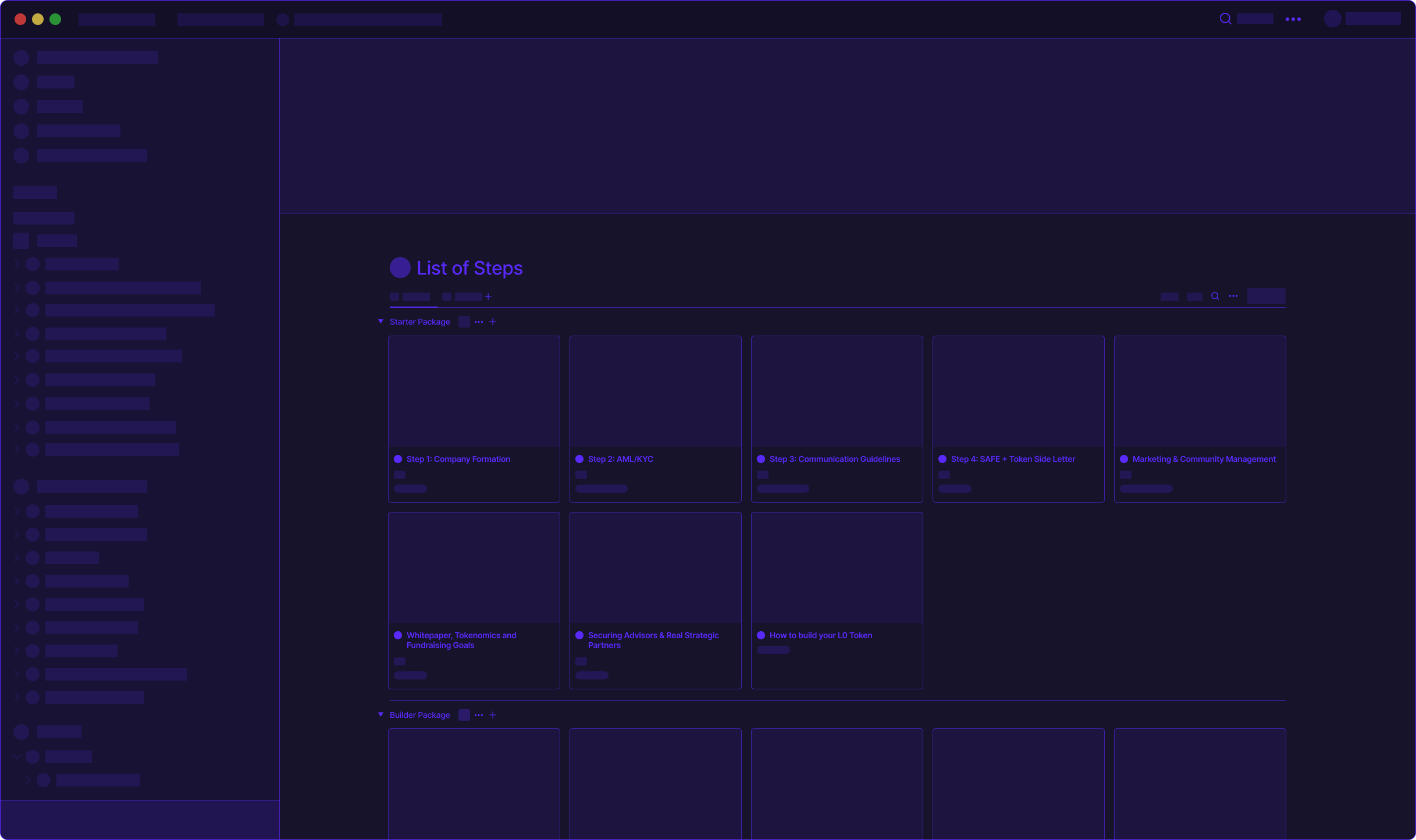Add a card to Builder Package with the plus
The height and width of the screenshot is (840, 1416).
pyautogui.click(x=493, y=714)
